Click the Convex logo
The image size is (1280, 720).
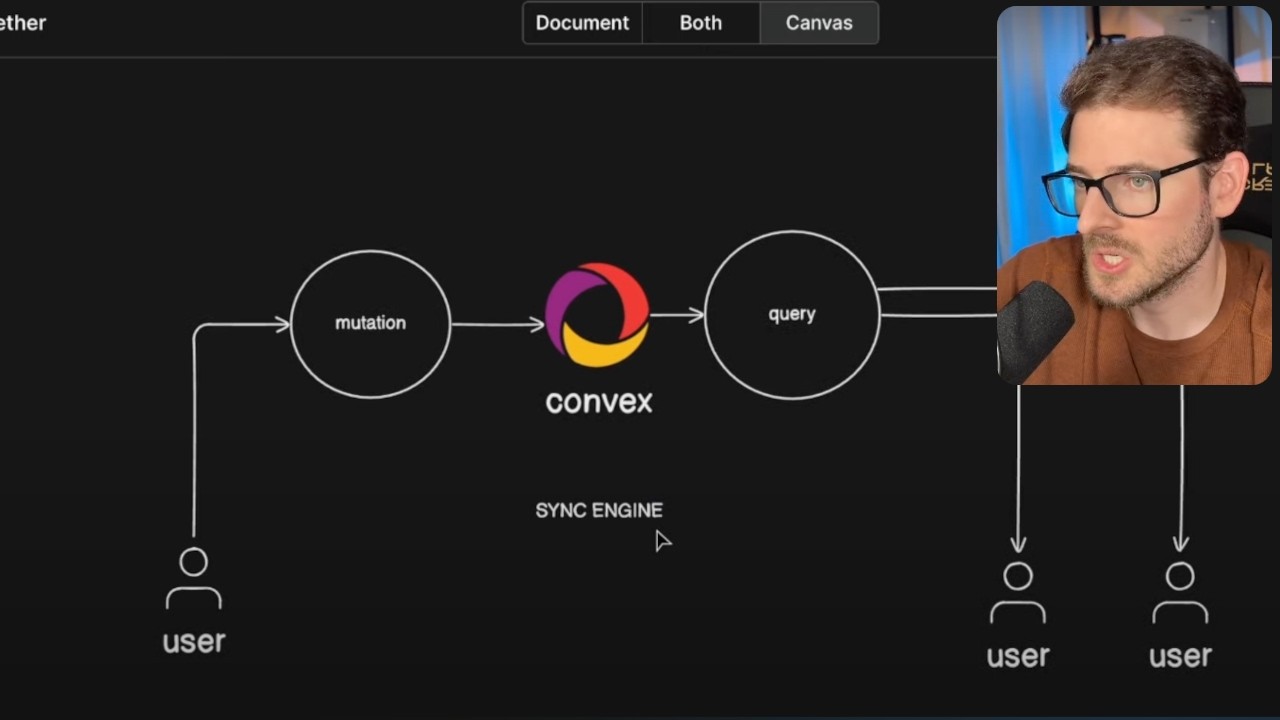click(597, 314)
